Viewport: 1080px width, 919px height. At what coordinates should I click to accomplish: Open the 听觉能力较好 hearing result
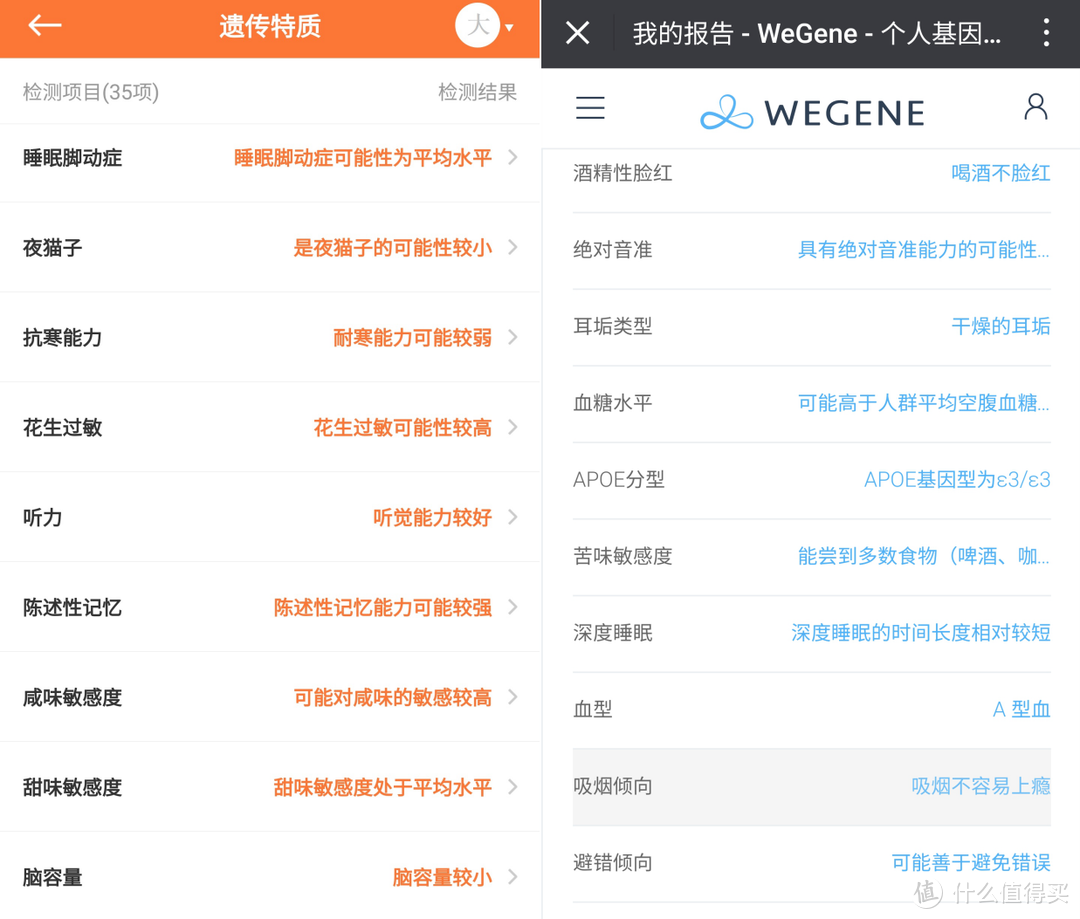(x=432, y=517)
